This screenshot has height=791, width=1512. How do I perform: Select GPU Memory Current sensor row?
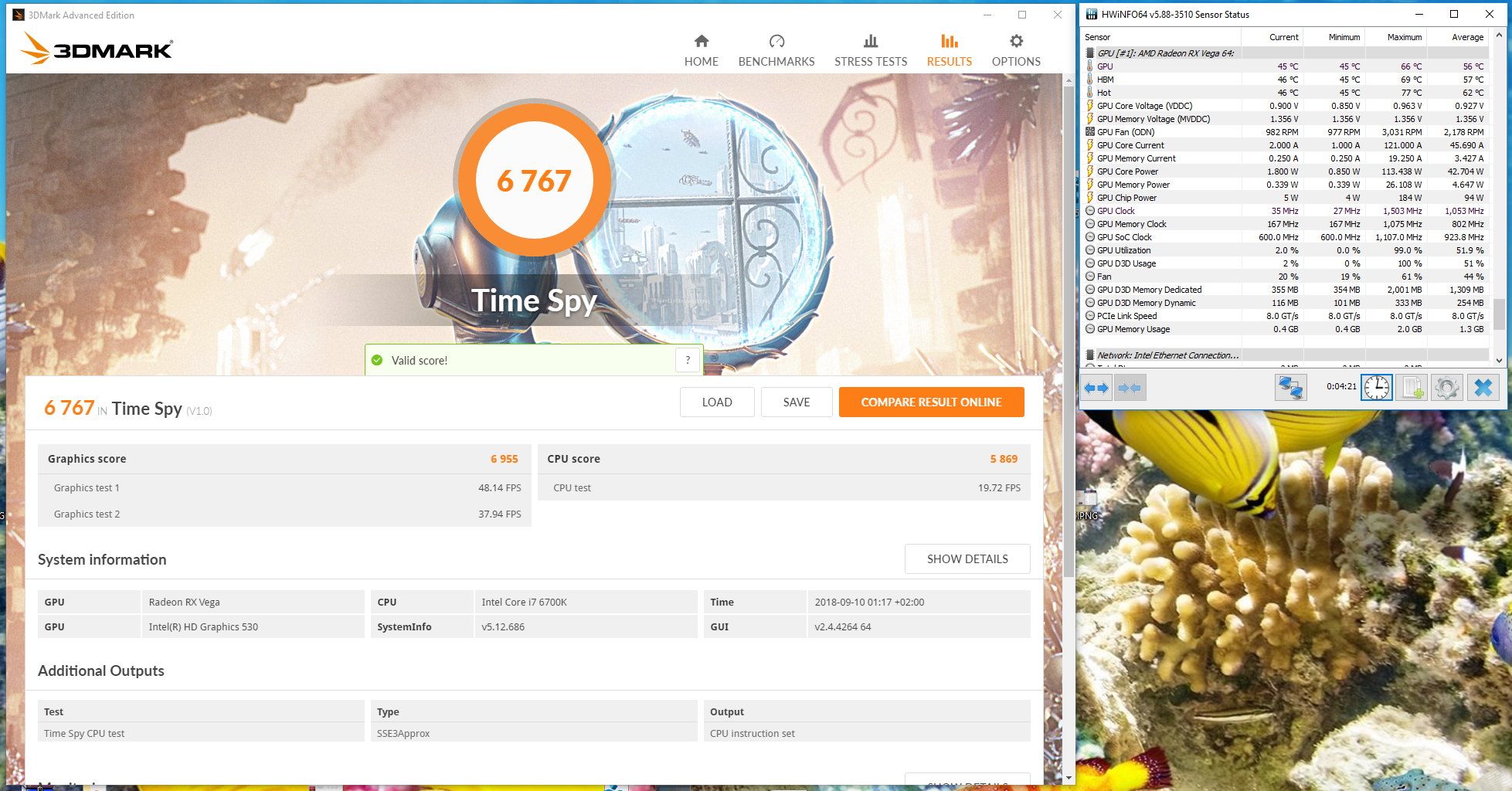[x=1285, y=158]
